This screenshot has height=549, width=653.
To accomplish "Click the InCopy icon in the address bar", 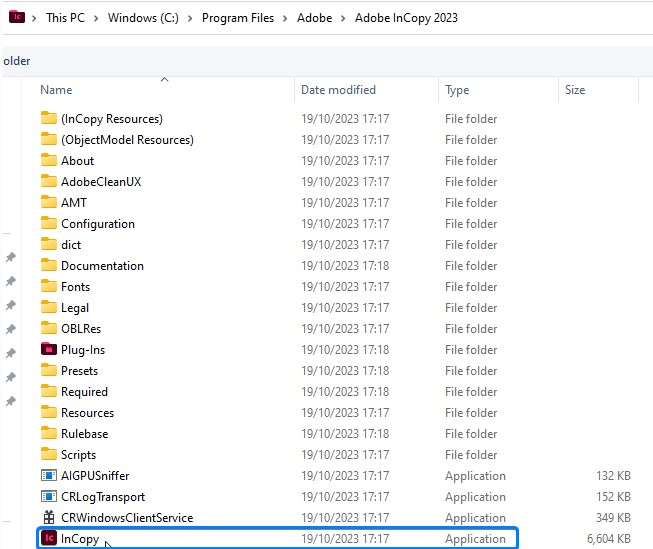I will pos(17,17).
